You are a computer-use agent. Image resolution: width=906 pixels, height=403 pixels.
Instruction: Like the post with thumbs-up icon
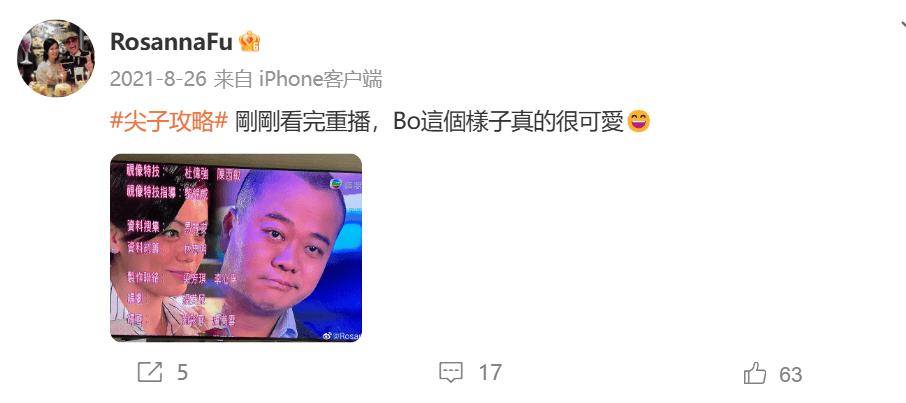coord(755,372)
